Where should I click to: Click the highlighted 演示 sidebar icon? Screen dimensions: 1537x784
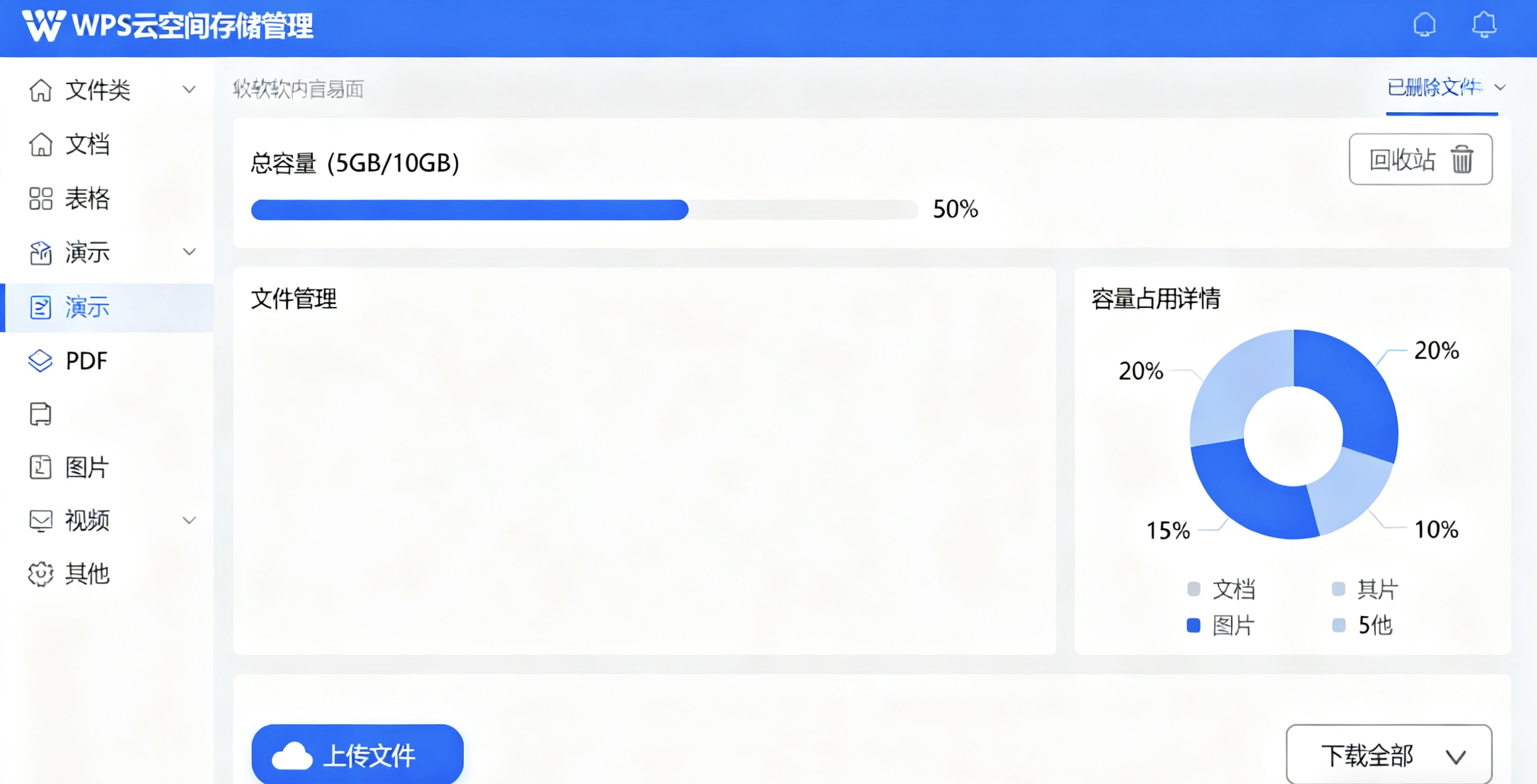(40, 307)
